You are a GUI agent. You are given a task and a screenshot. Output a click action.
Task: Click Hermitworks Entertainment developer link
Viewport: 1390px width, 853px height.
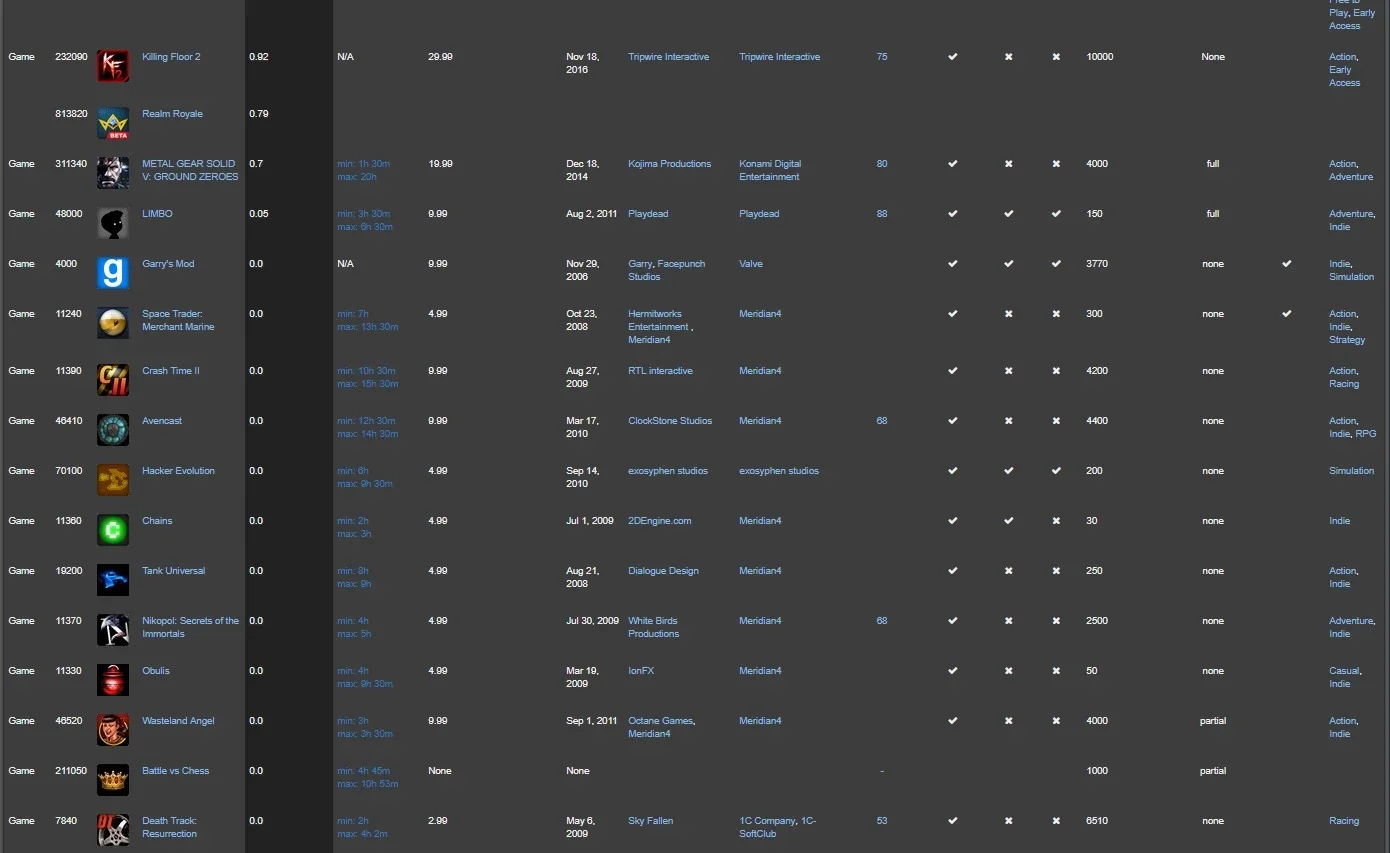(658, 320)
